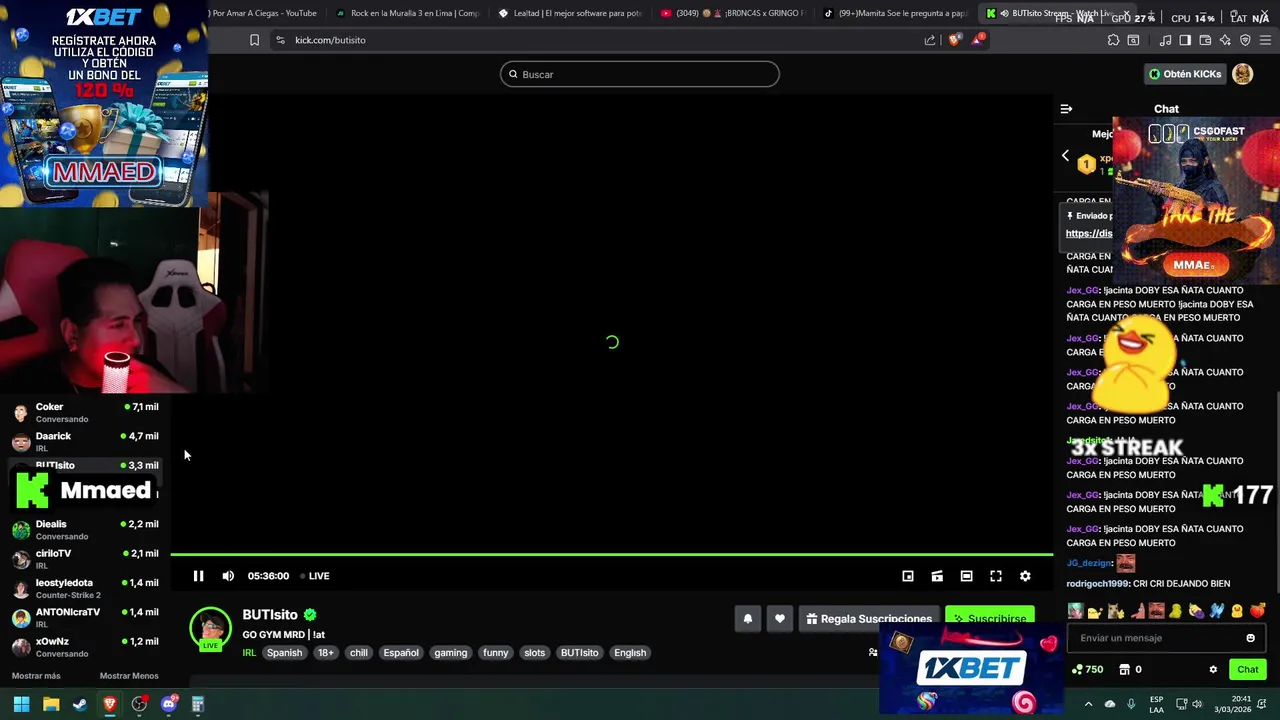Image resolution: width=1280 pixels, height=720 pixels.
Task: Select the slots tag
Action: pyautogui.click(x=535, y=653)
